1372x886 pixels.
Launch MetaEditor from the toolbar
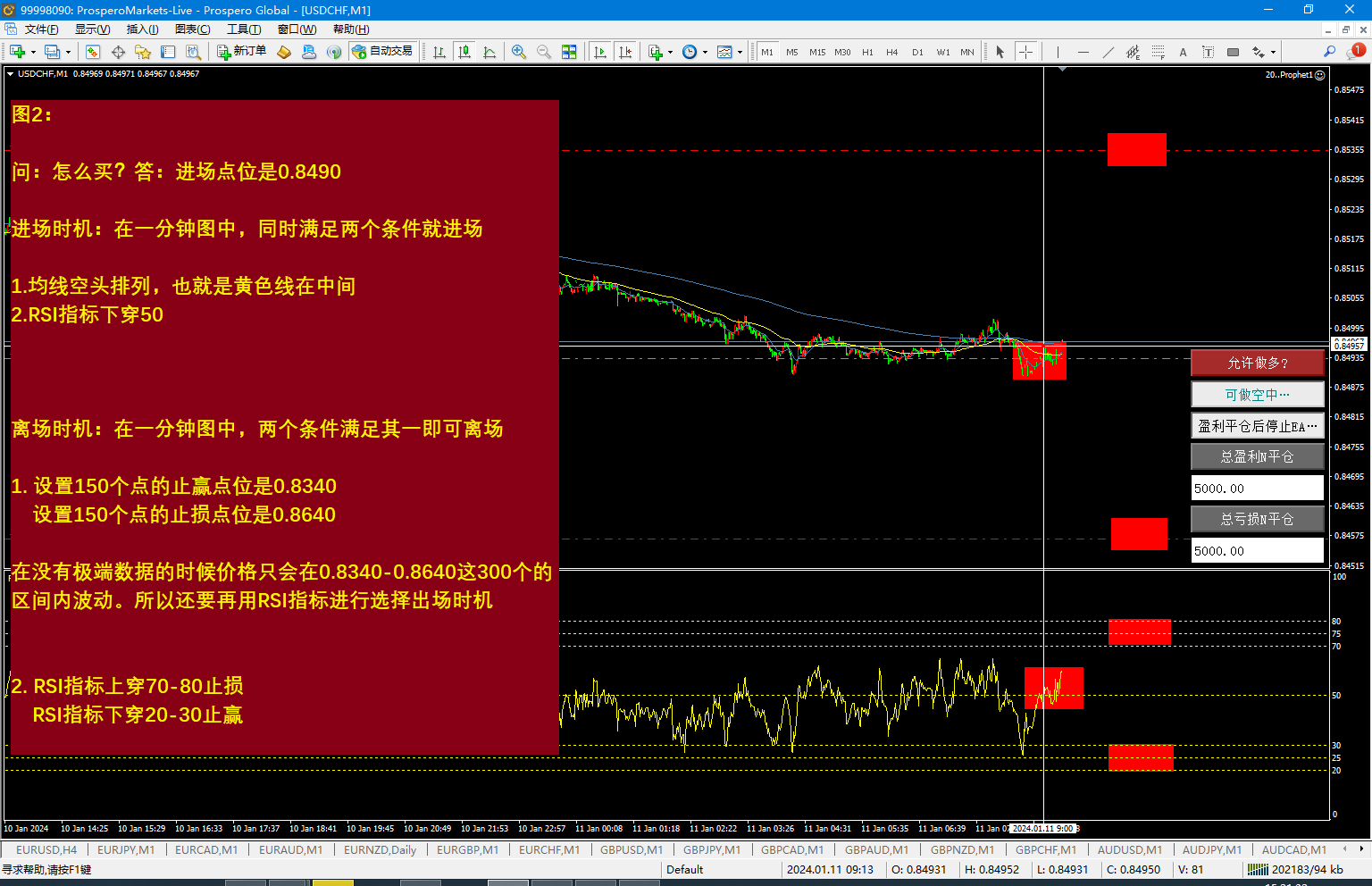click(284, 52)
